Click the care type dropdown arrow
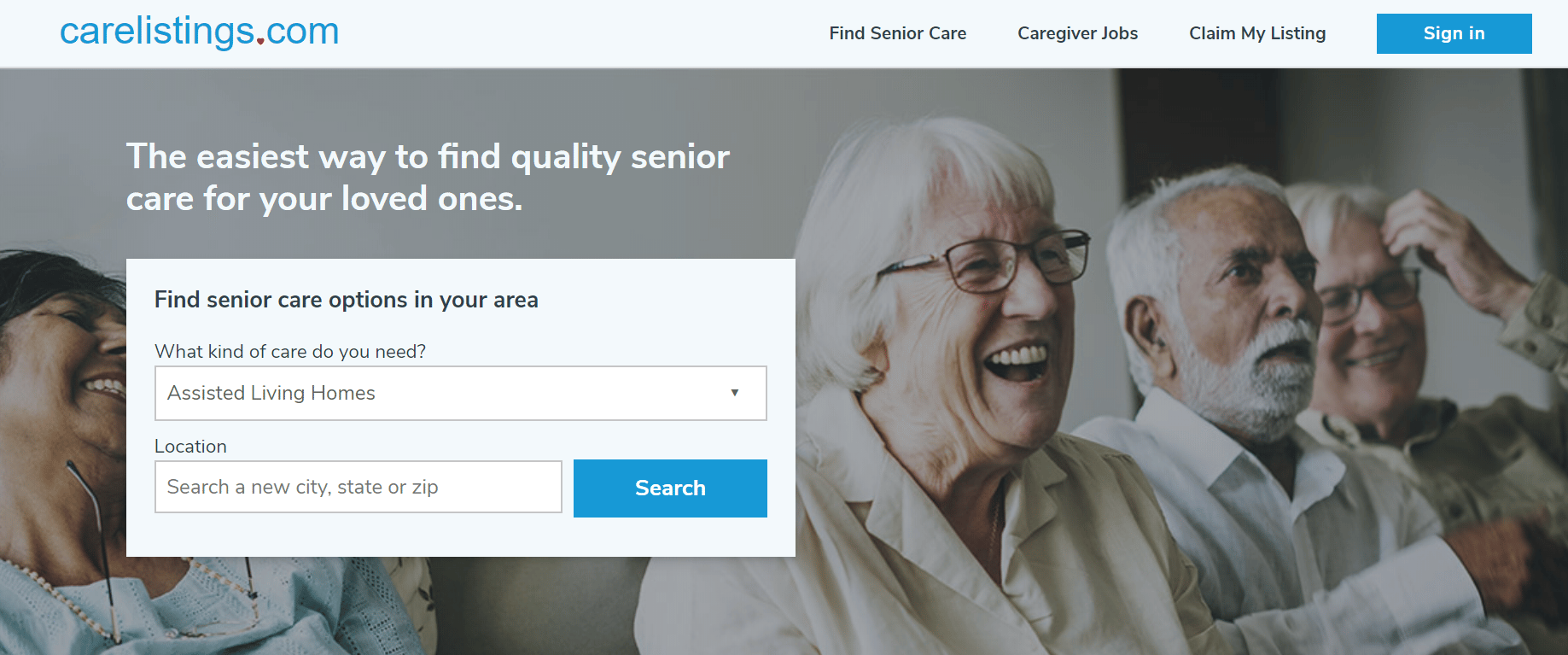The height and width of the screenshot is (655, 1568). [x=734, y=393]
